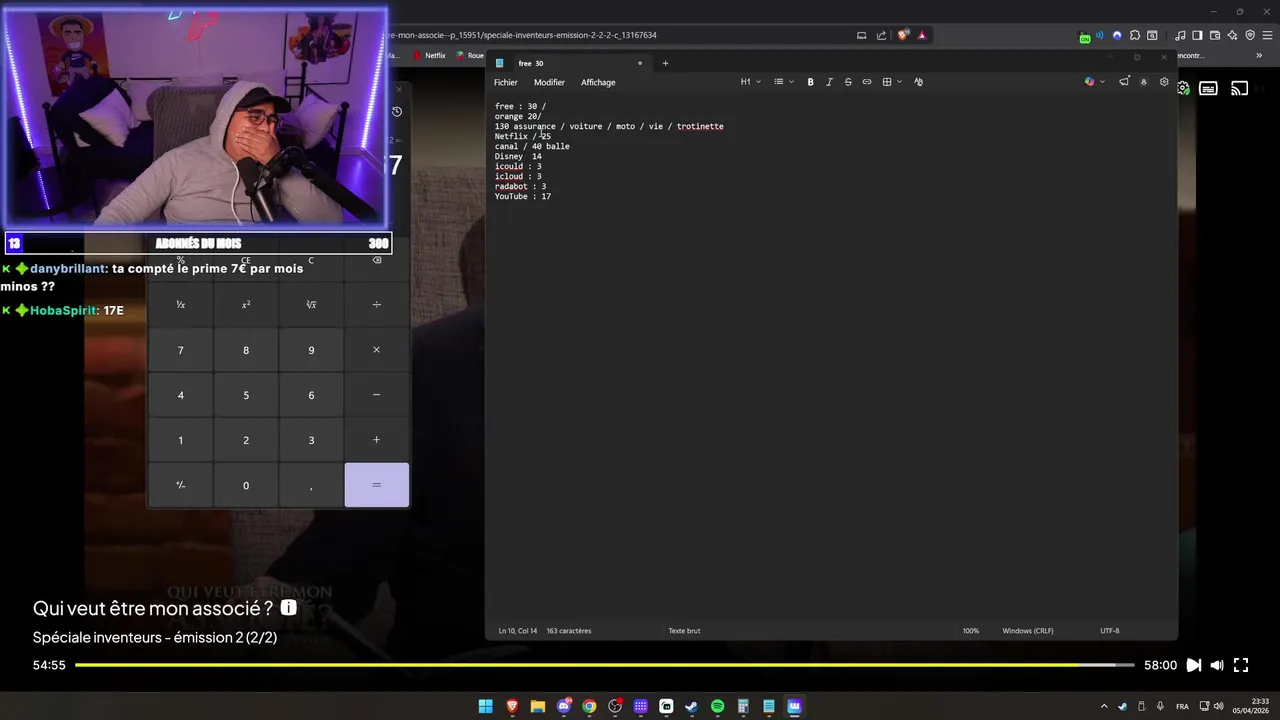
Task: Click calculator plus/minus sign button
Action: tap(180, 485)
